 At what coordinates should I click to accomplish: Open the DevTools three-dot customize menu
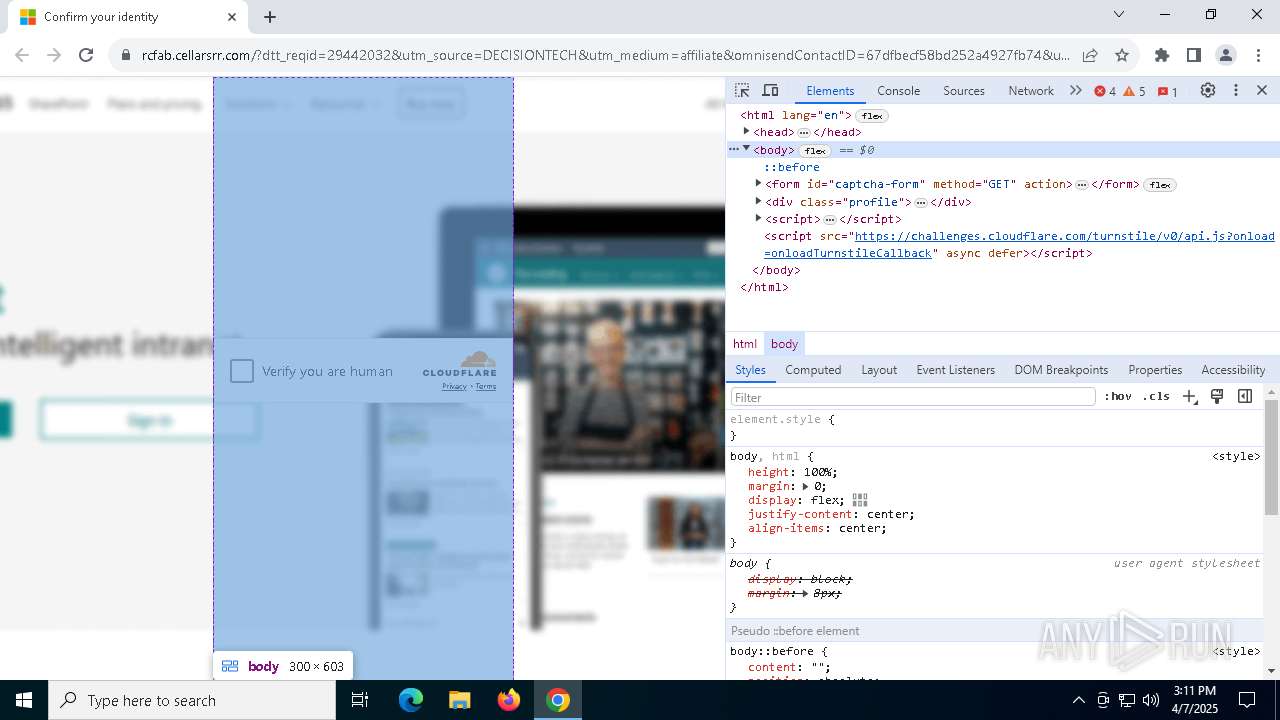[x=1236, y=90]
